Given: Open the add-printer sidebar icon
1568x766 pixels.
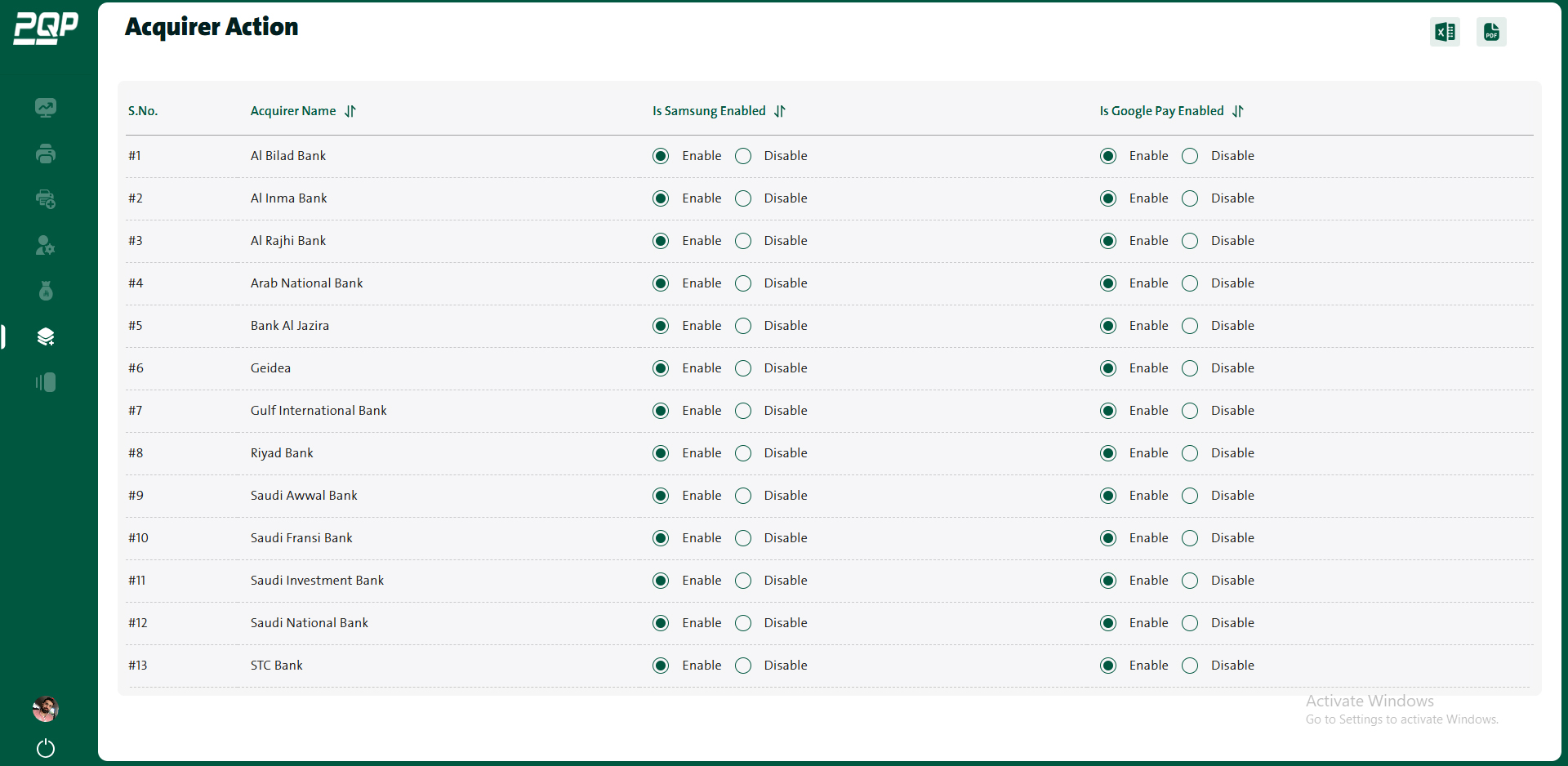Looking at the screenshot, I should tap(46, 198).
